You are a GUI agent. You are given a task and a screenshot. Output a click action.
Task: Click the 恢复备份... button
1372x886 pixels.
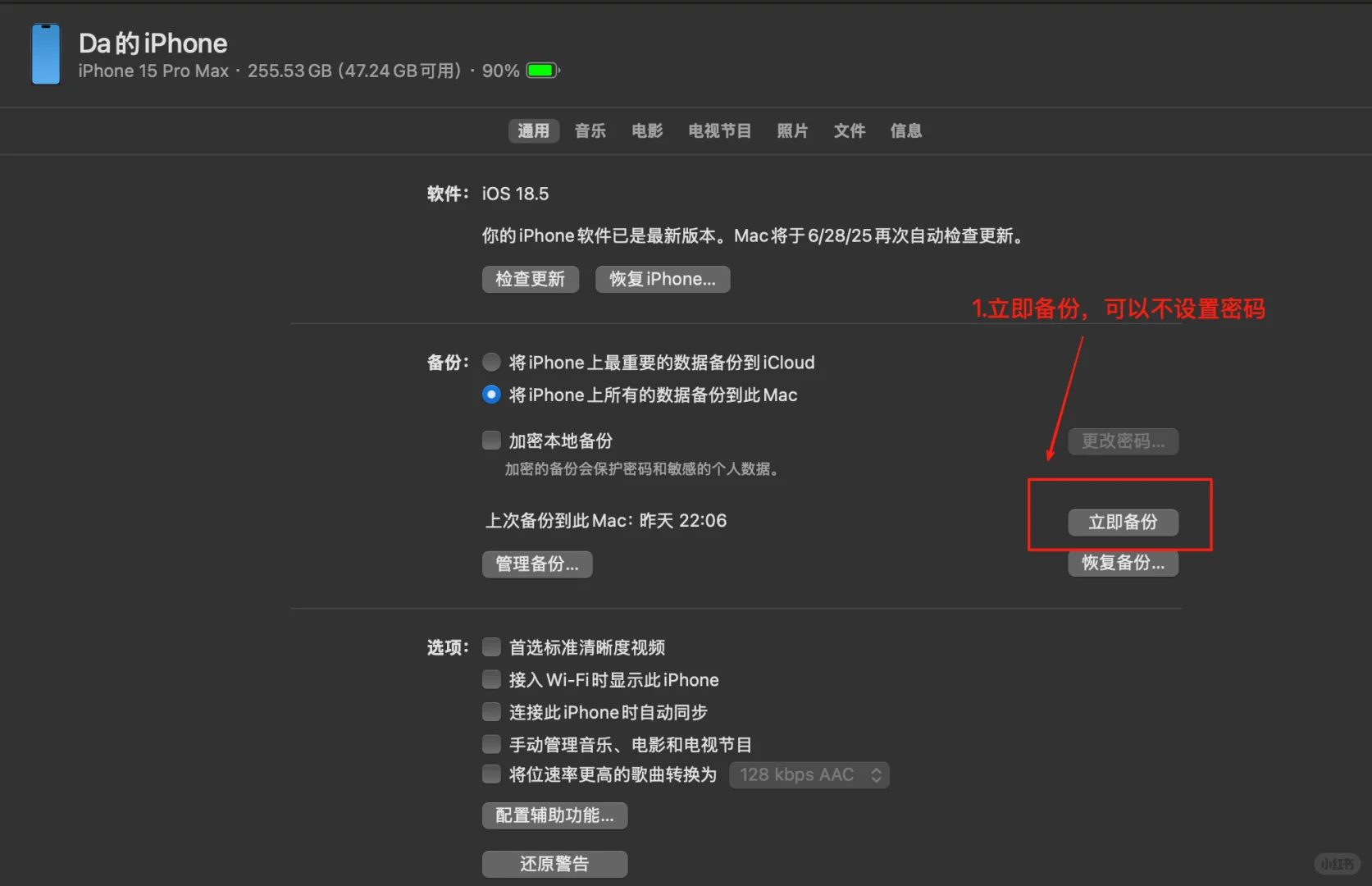[x=1123, y=563]
